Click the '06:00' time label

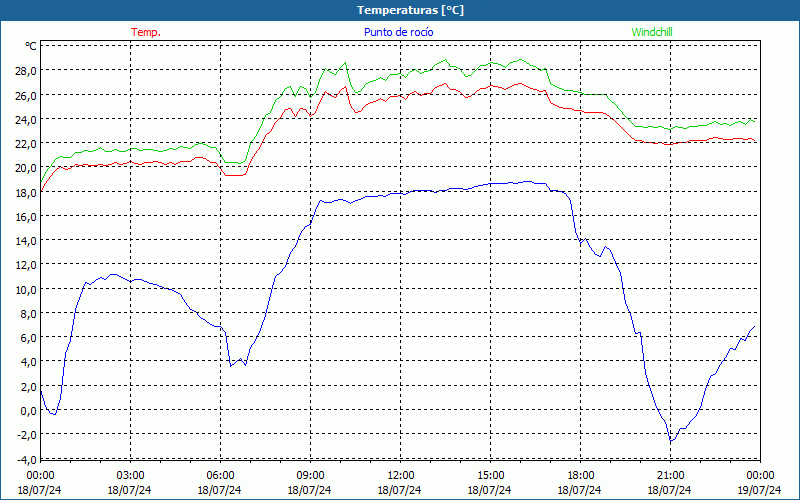220,476
